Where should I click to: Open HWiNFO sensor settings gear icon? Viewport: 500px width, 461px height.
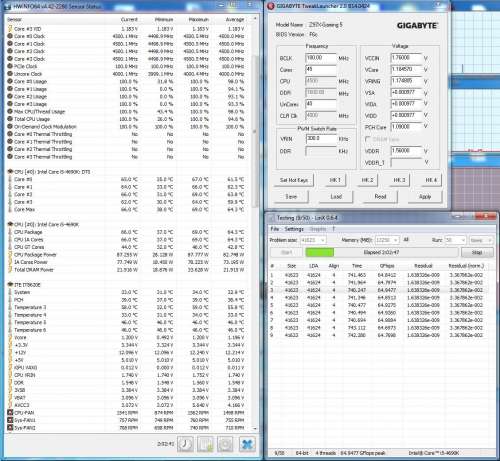click(225, 444)
